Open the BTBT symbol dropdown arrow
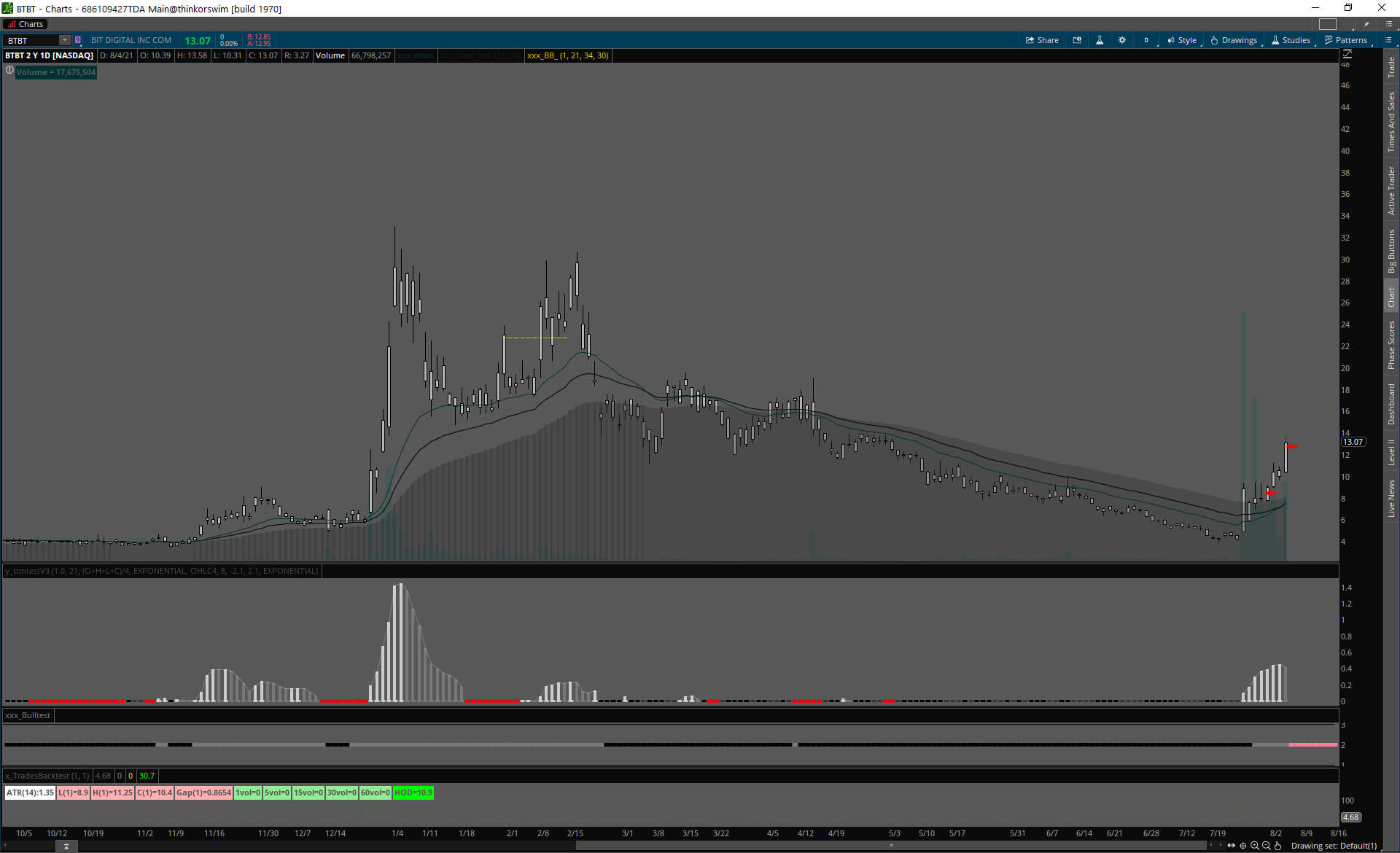 click(x=64, y=40)
